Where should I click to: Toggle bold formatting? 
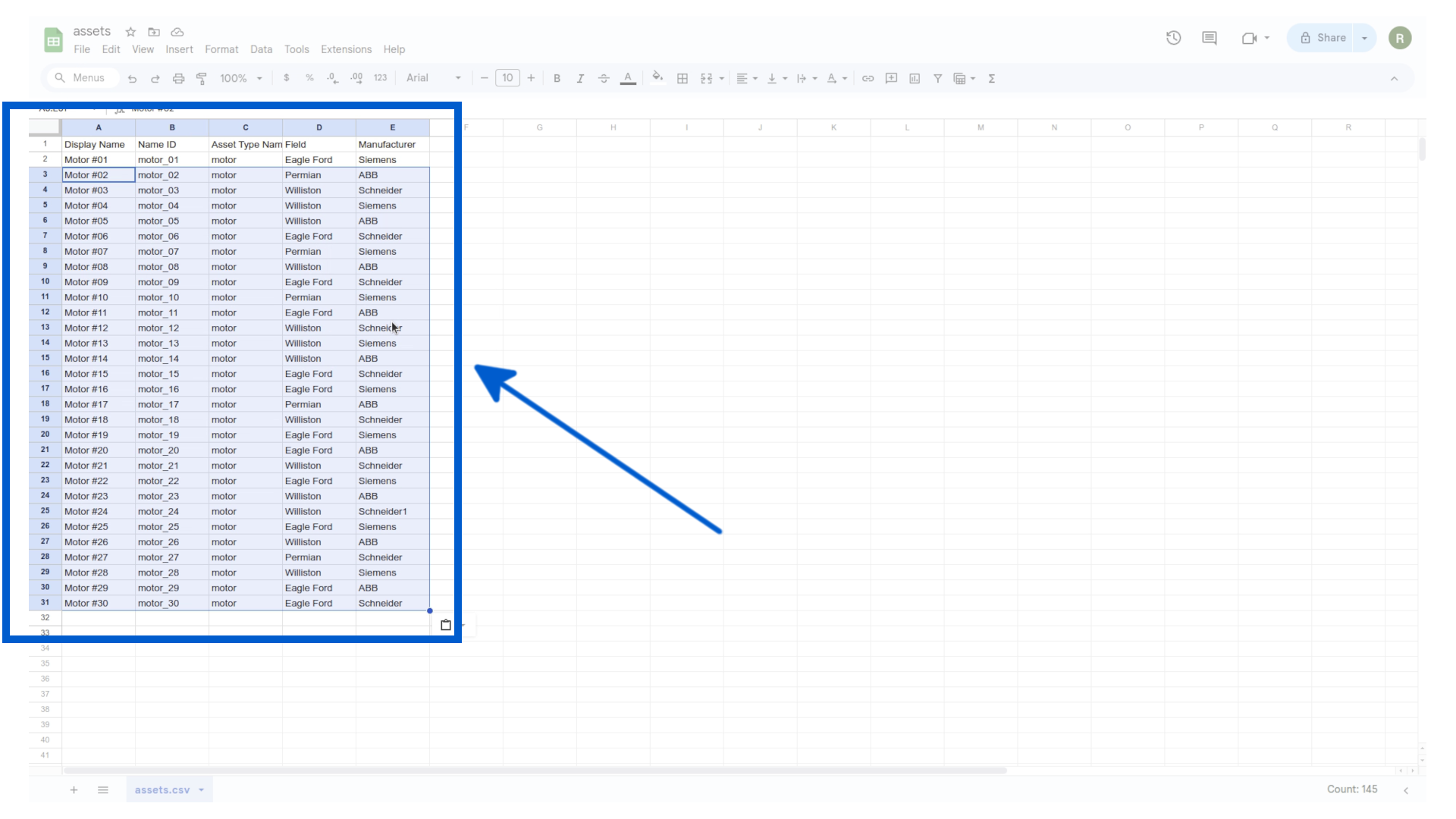coord(557,78)
